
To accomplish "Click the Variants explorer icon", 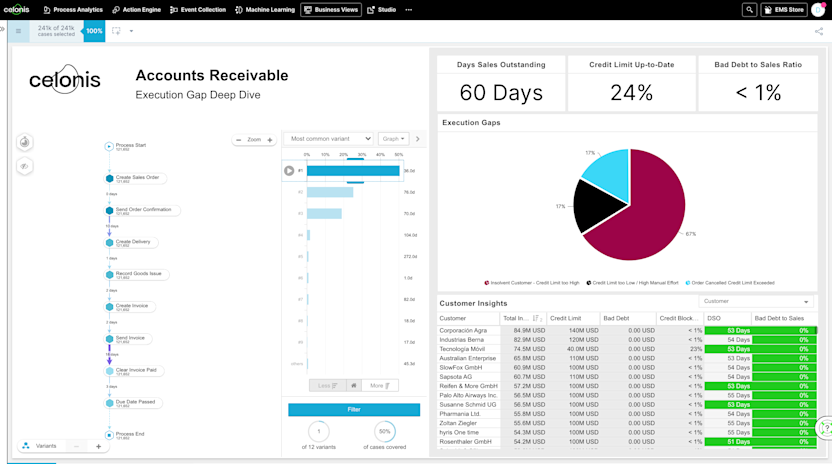I will [26, 446].
